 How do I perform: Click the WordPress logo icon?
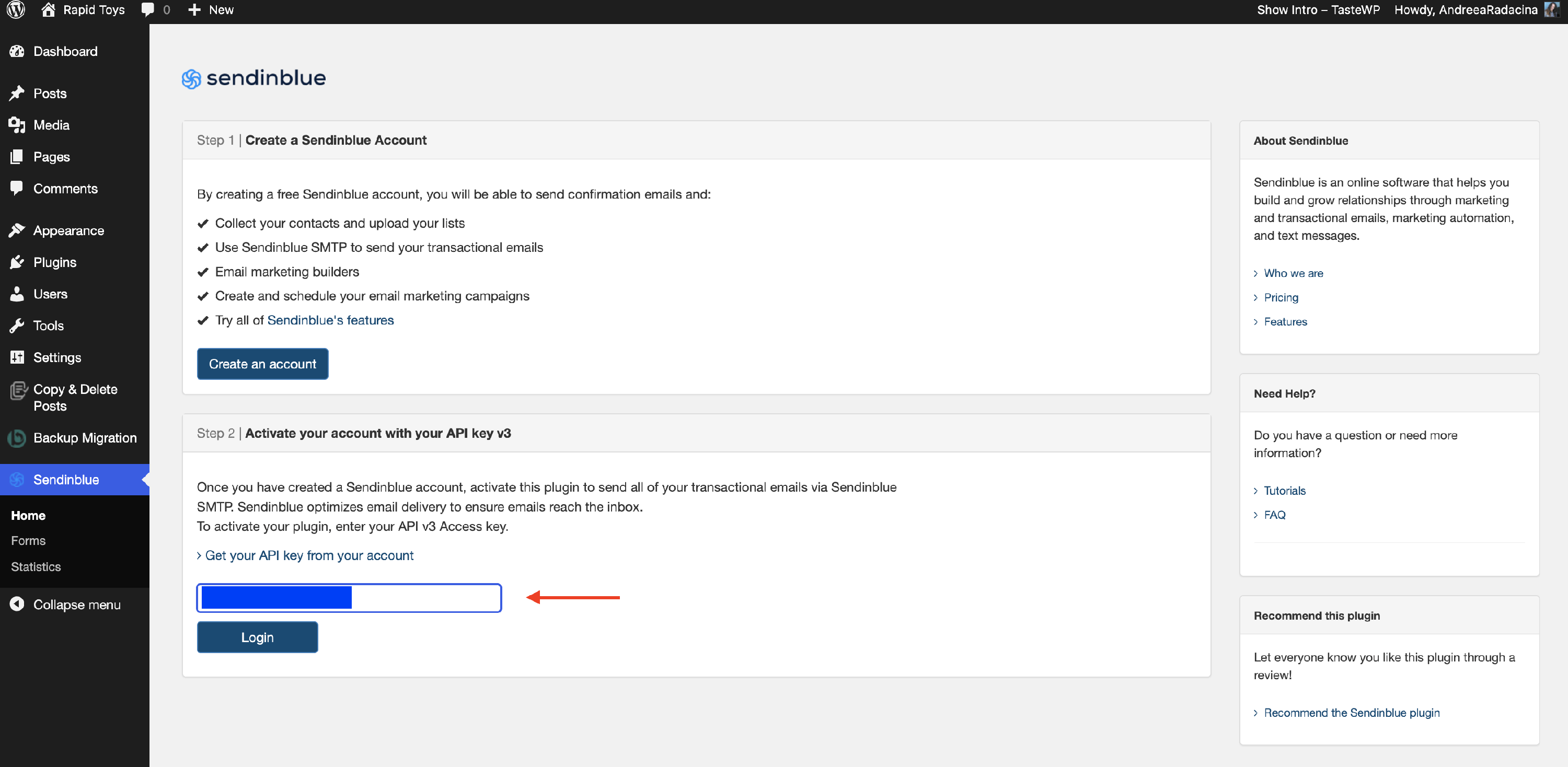pos(15,10)
